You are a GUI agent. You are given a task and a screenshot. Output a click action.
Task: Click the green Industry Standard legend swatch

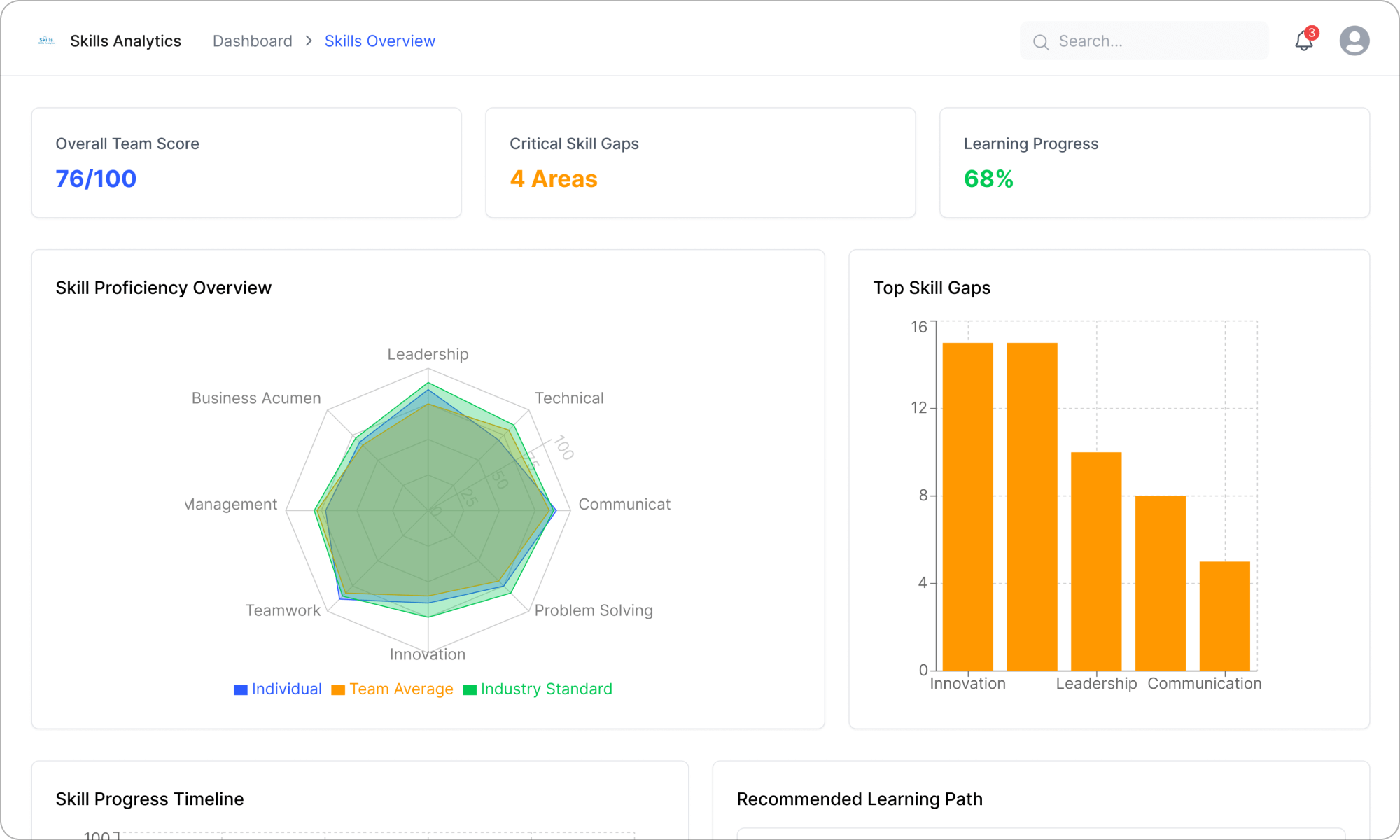(470, 689)
